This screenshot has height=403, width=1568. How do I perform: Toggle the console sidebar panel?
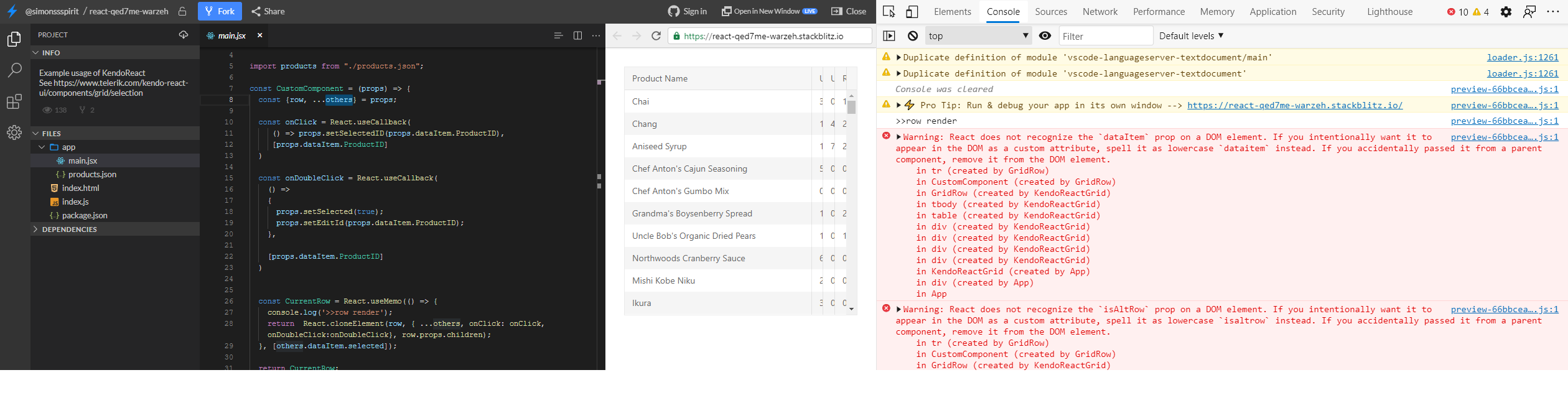click(889, 36)
